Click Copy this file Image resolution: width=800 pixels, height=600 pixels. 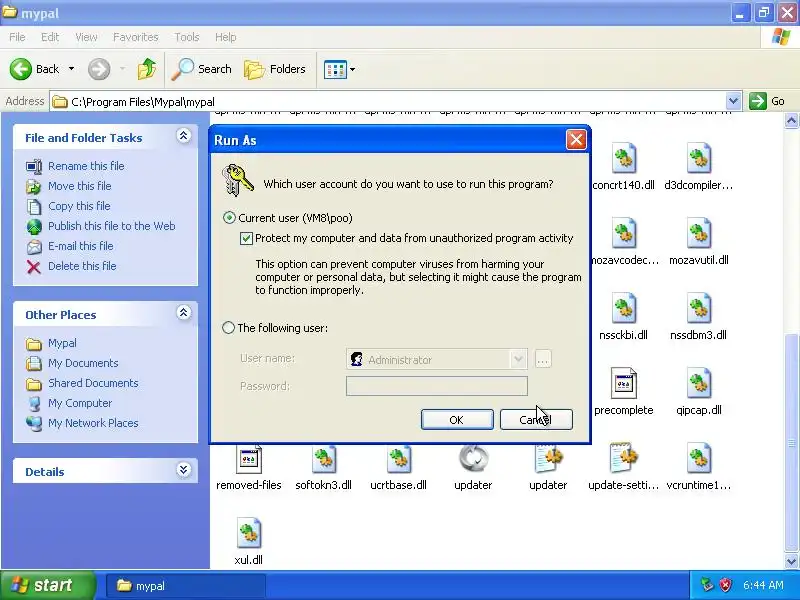[x=79, y=206]
